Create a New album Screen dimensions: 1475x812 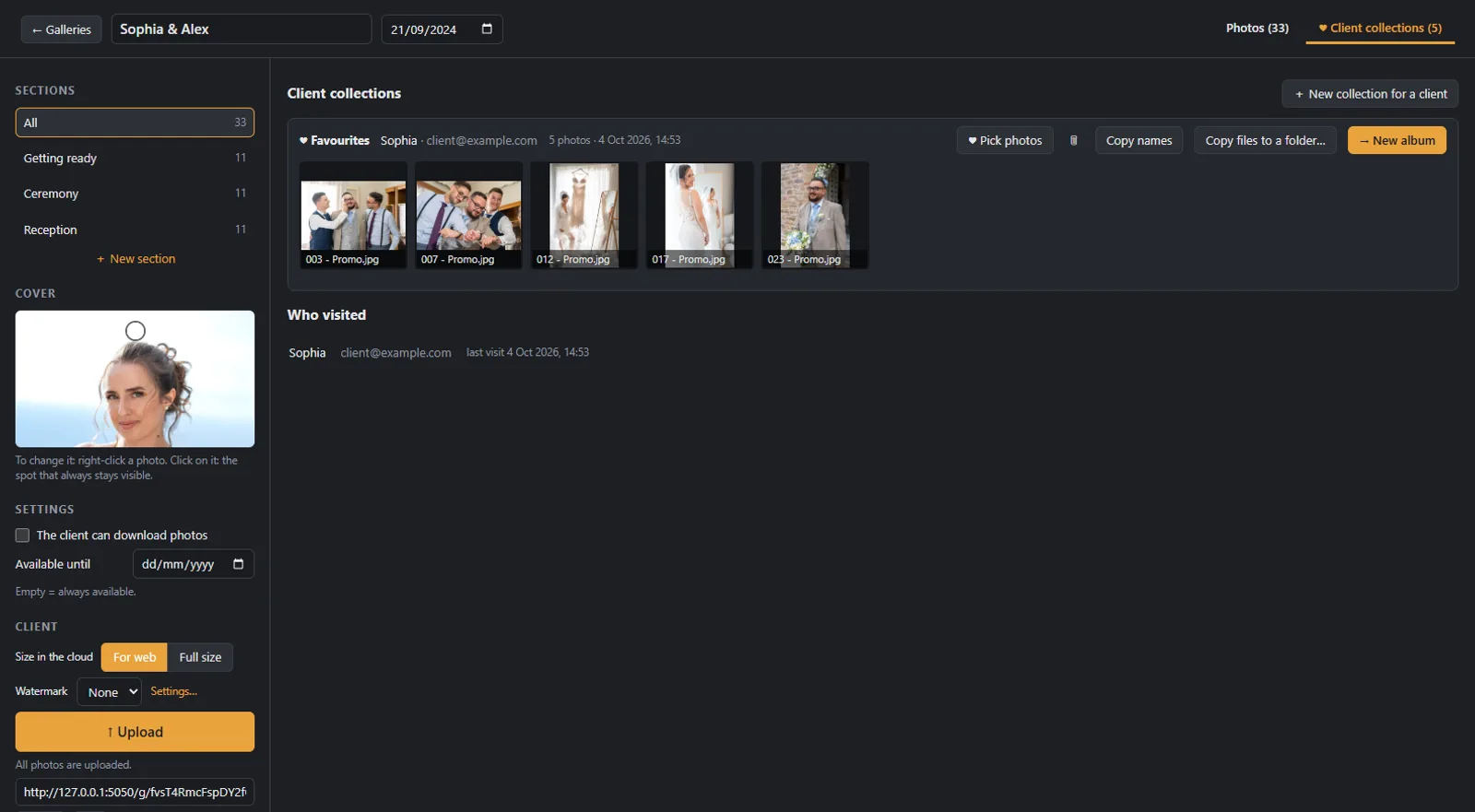(1397, 140)
